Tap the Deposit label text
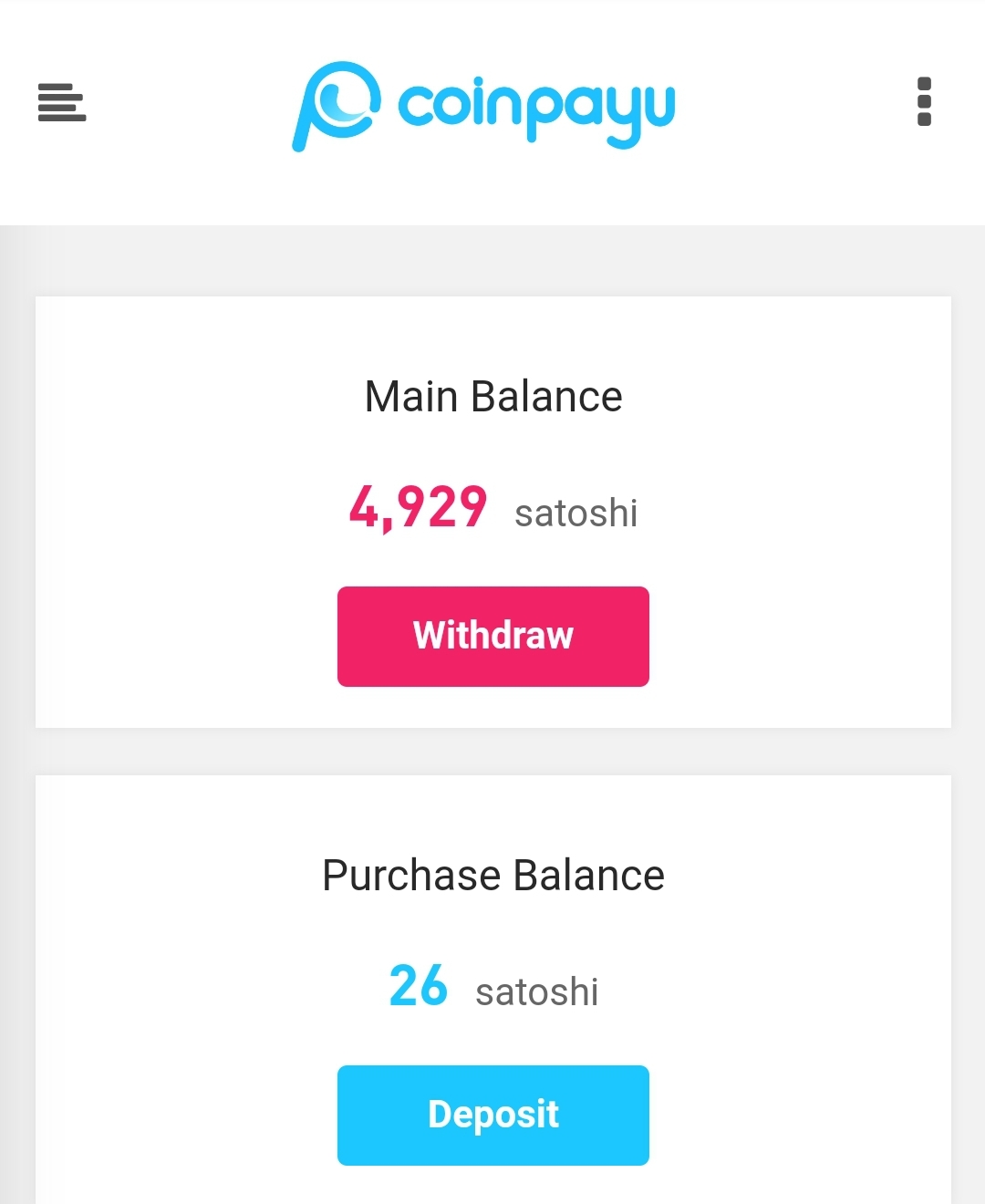Screen dimensions: 985x1204 click(x=493, y=1115)
